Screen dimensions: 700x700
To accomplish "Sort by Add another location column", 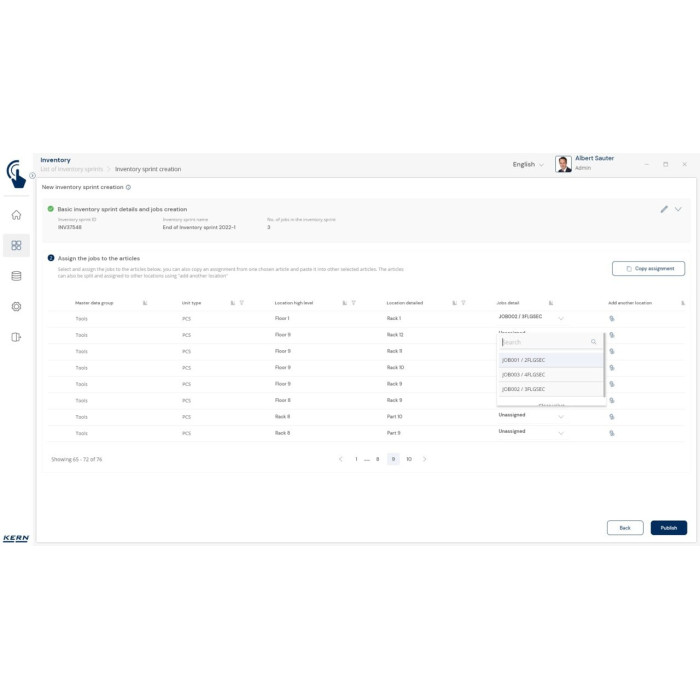I will 683,303.
